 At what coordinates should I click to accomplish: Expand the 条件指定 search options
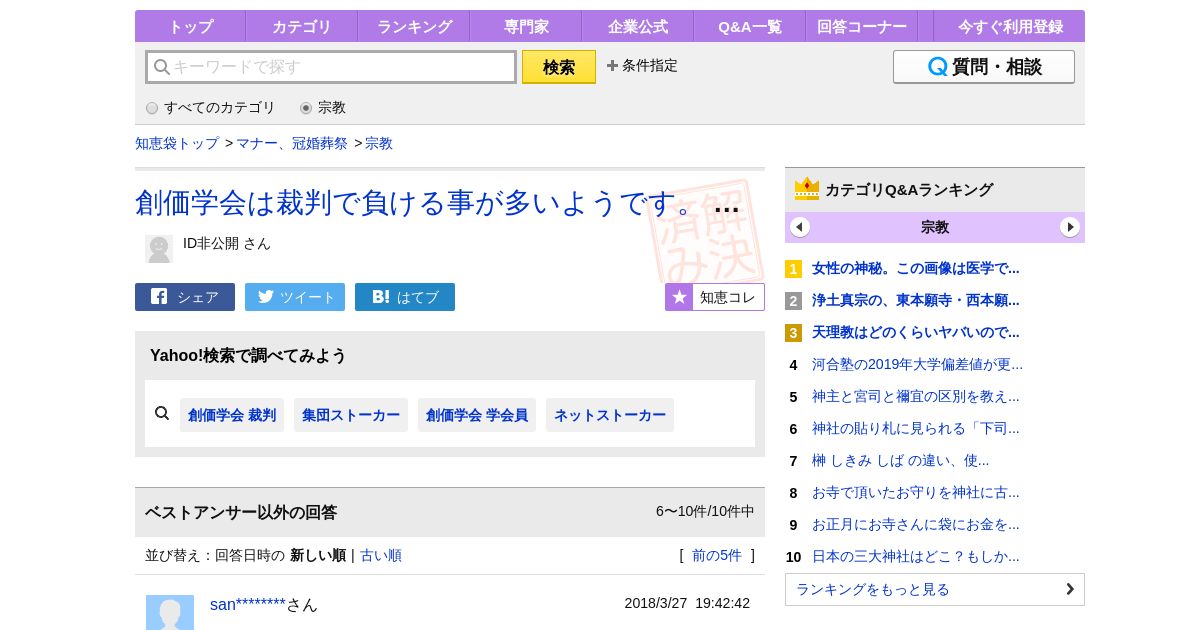tap(642, 65)
